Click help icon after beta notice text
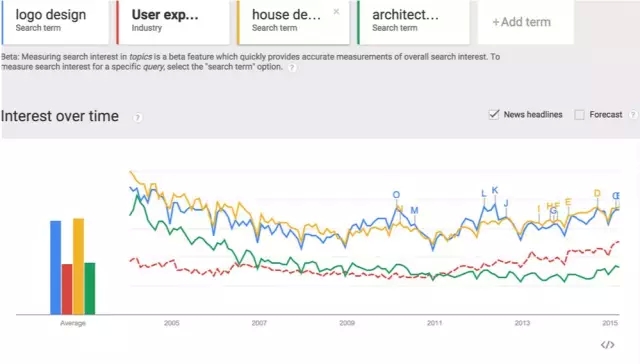Image resolution: width=640 pixels, height=364 pixels. tap(292, 68)
